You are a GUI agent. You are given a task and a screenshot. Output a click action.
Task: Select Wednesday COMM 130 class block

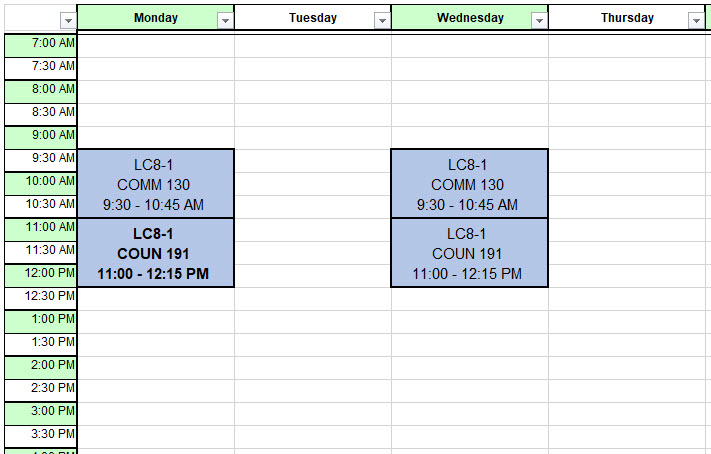(470, 184)
